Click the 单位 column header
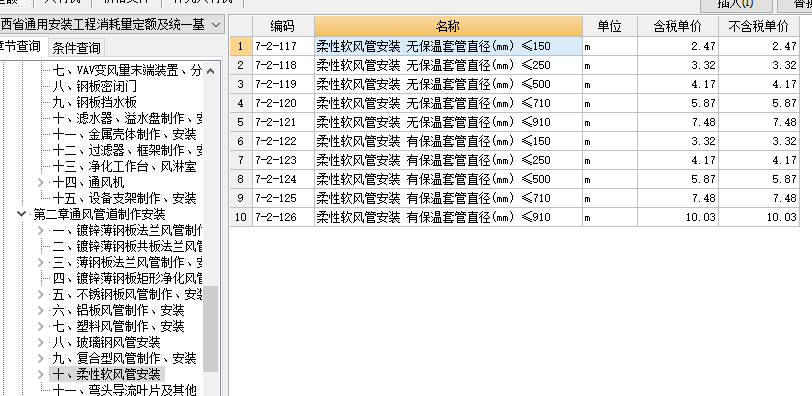The width and height of the screenshot is (812, 396). [610, 26]
